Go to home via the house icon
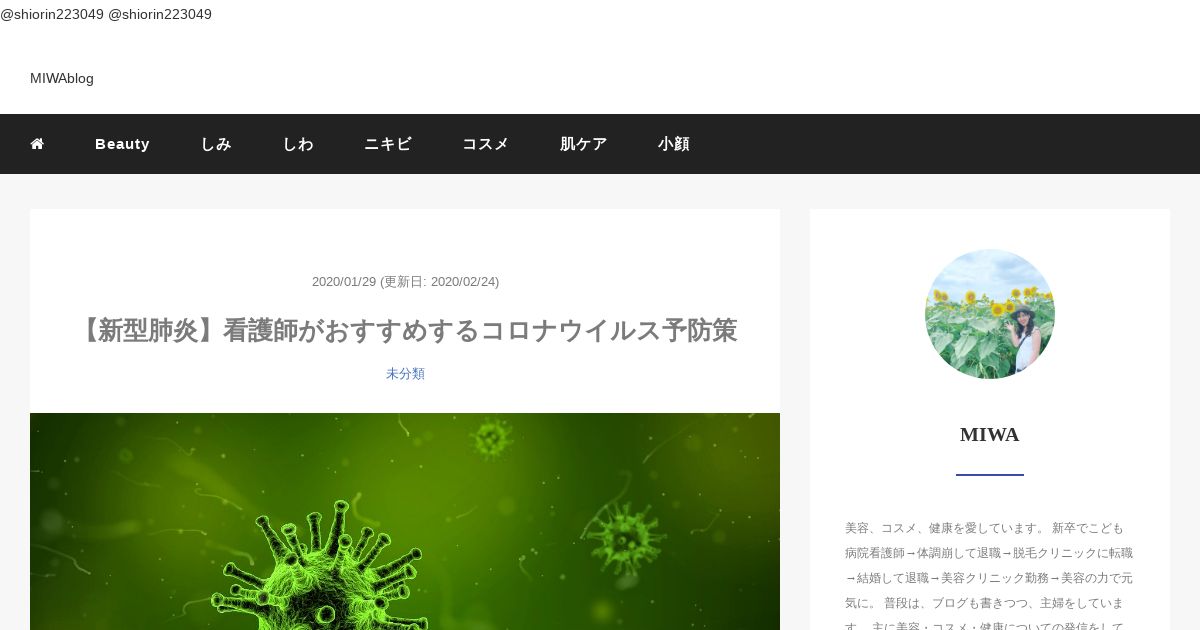Image resolution: width=1200 pixels, height=630 pixels. (37, 144)
